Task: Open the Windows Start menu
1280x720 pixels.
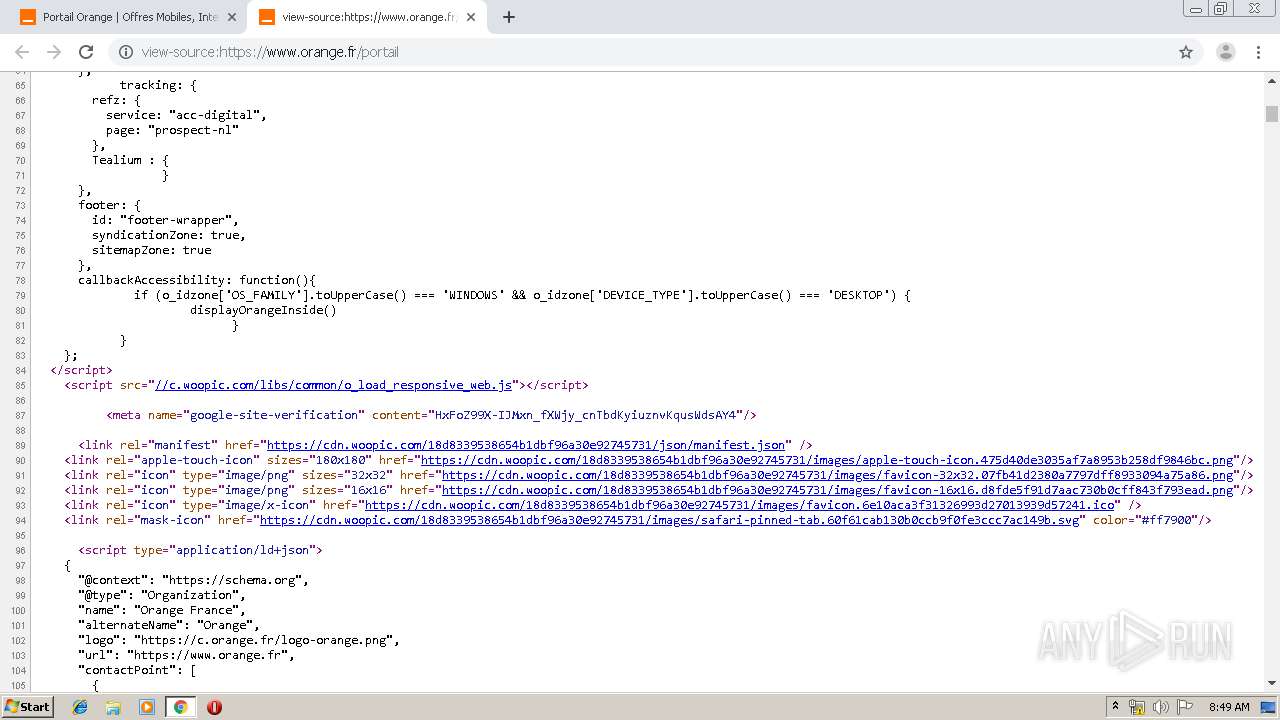Action: (28, 706)
